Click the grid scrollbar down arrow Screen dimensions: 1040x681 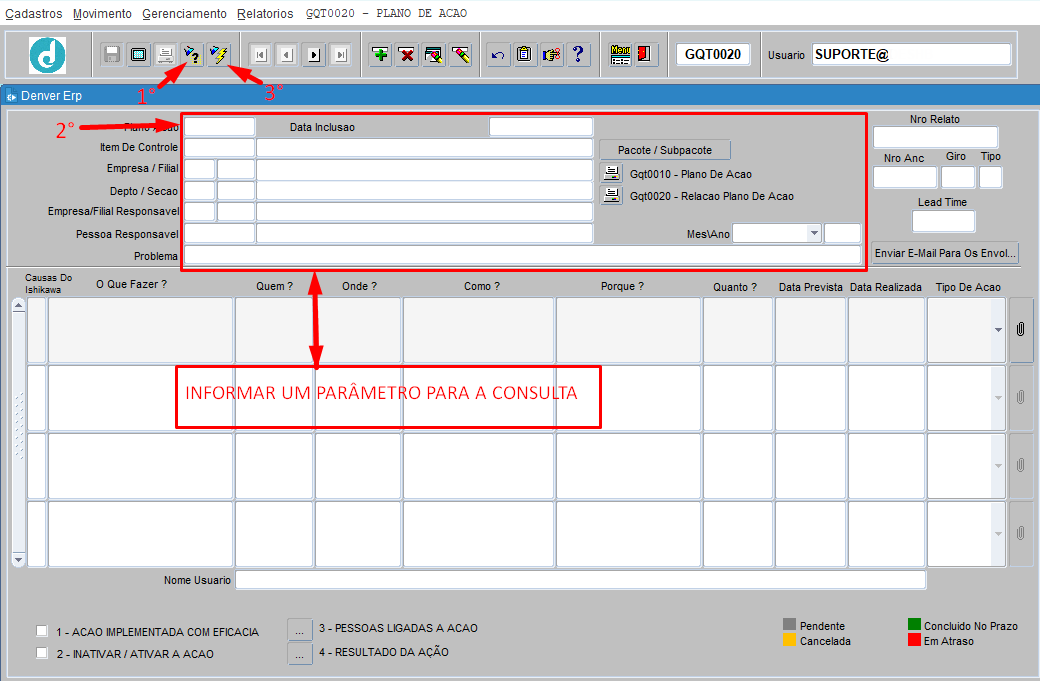click(19, 560)
